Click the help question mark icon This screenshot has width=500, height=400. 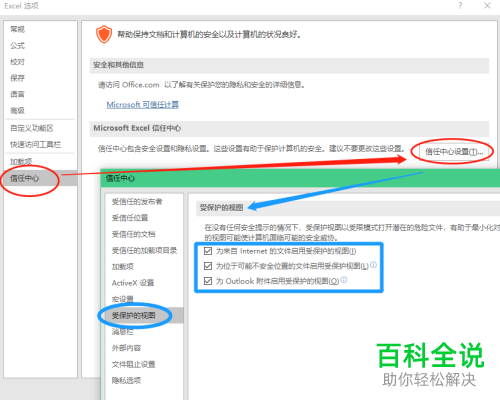460,6
